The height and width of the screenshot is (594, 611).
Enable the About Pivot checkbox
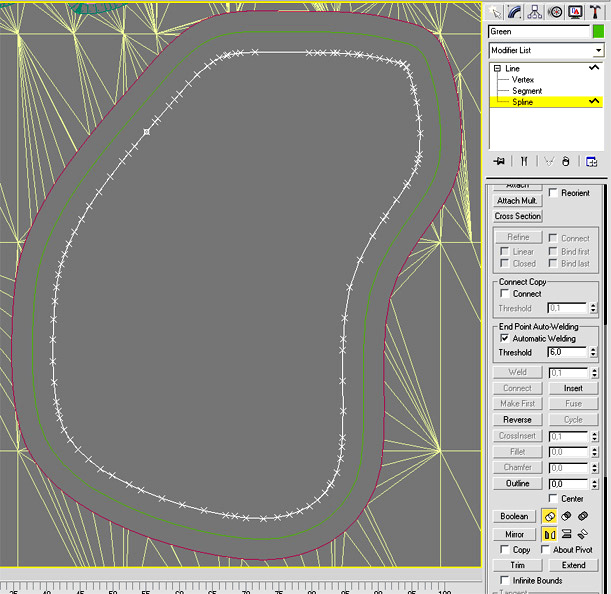click(545, 550)
